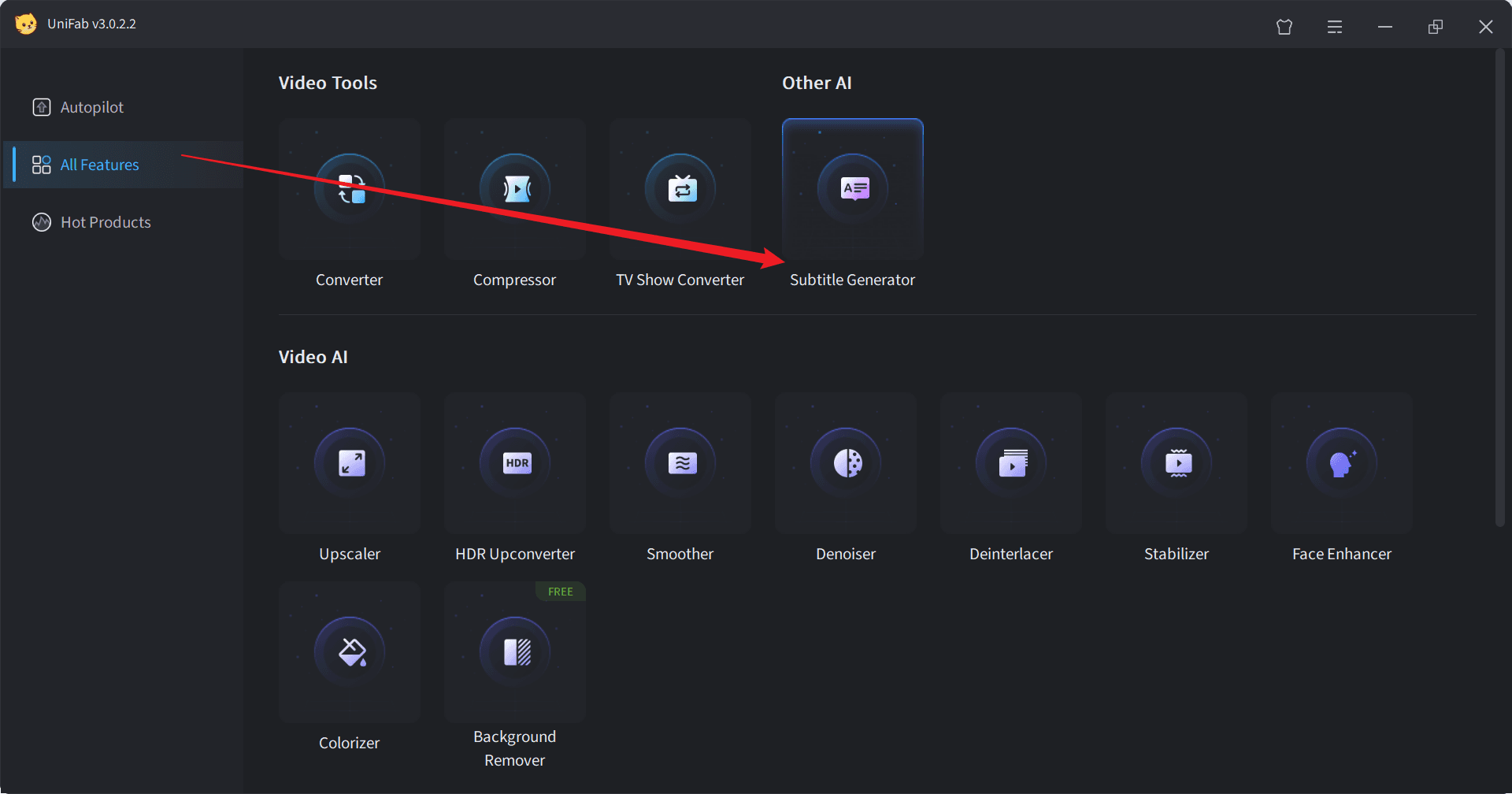The height and width of the screenshot is (794, 1512).
Task: Click the TV Show Converter label
Action: 680,280
